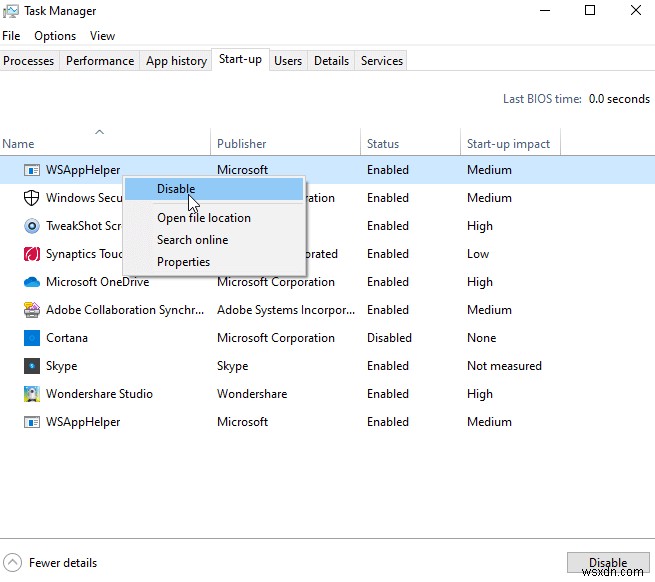The image size is (655, 582).
Task: Switch to the Details tab
Action: click(x=331, y=61)
